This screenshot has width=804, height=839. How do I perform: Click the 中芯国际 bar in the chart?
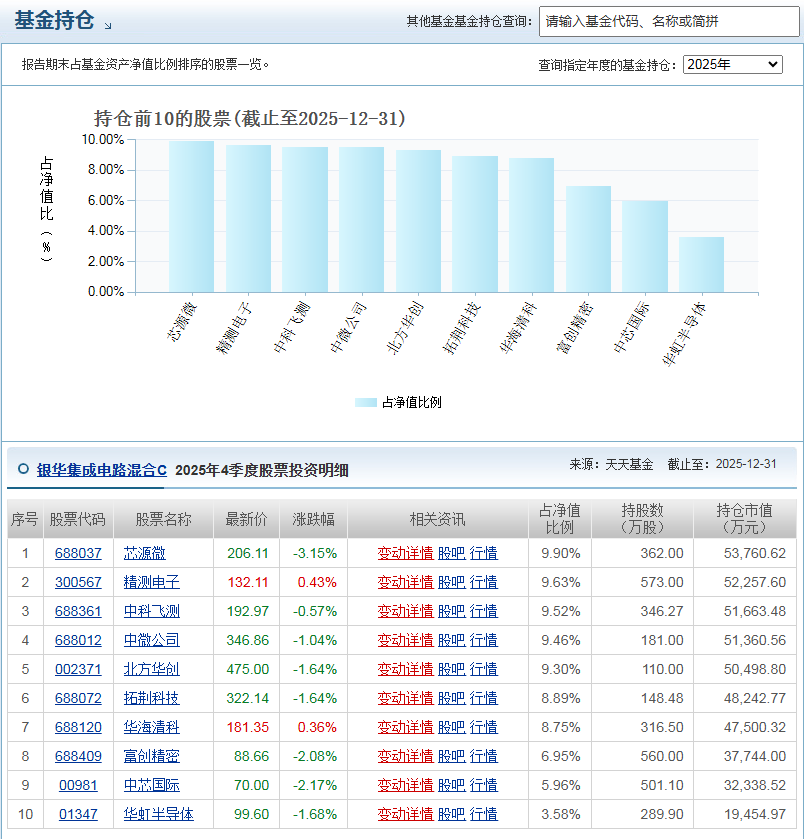[x=645, y=247]
